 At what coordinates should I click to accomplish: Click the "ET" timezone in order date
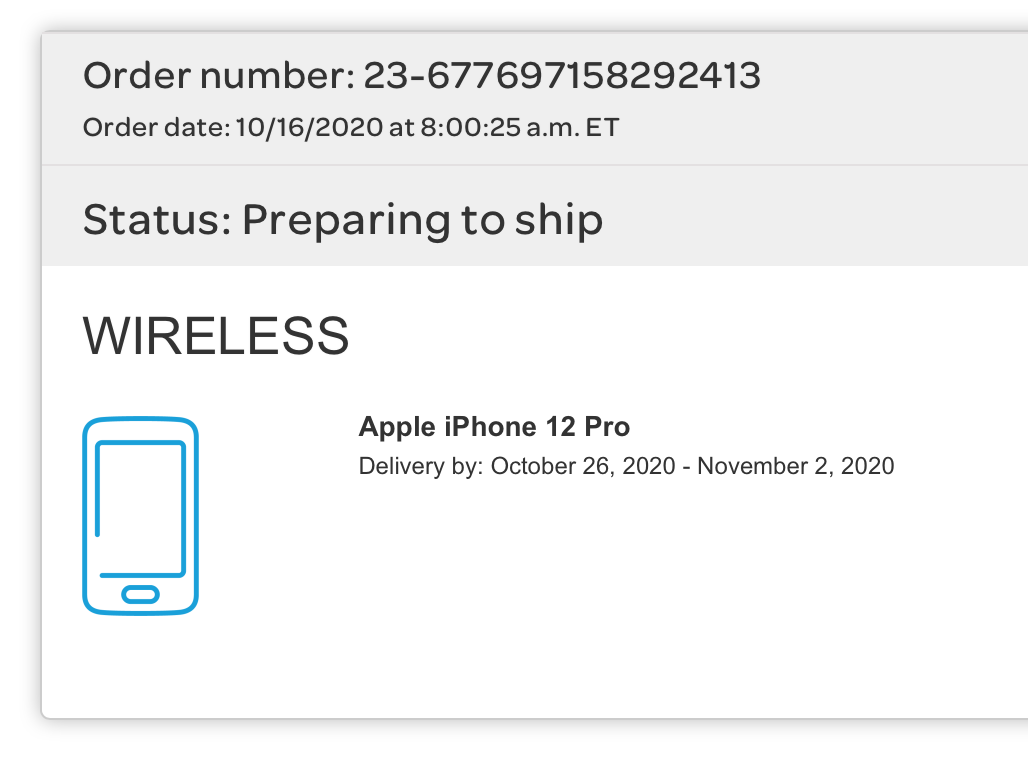click(602, 128)
